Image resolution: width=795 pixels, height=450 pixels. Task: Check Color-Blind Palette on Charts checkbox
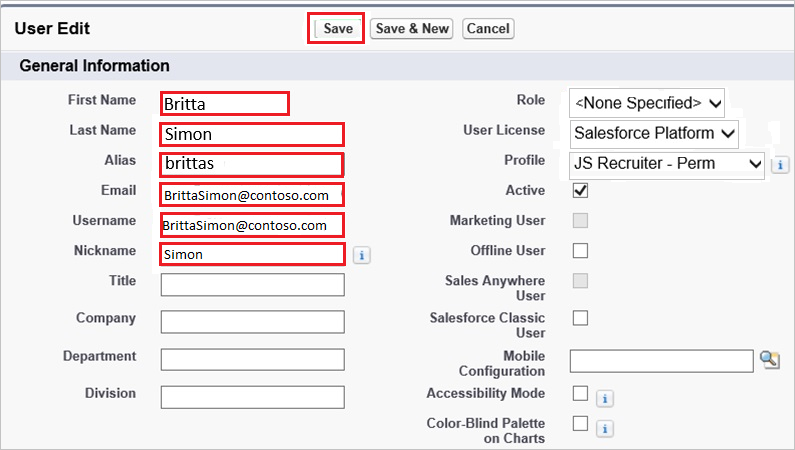tap(580, 424)
